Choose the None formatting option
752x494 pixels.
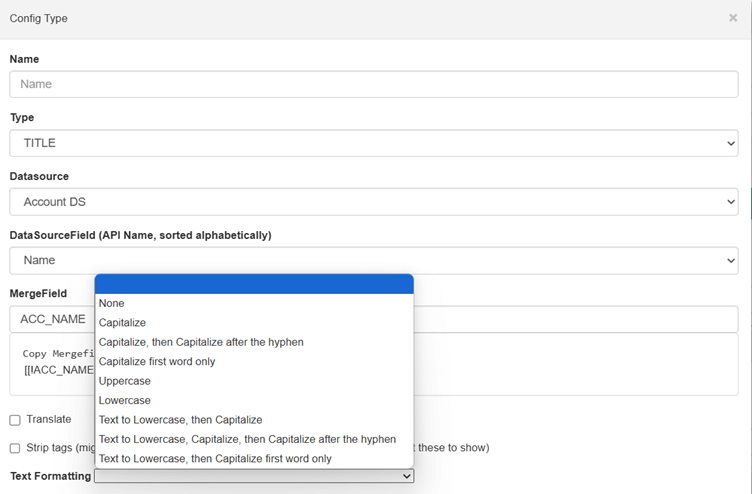(x=112, y=303)
